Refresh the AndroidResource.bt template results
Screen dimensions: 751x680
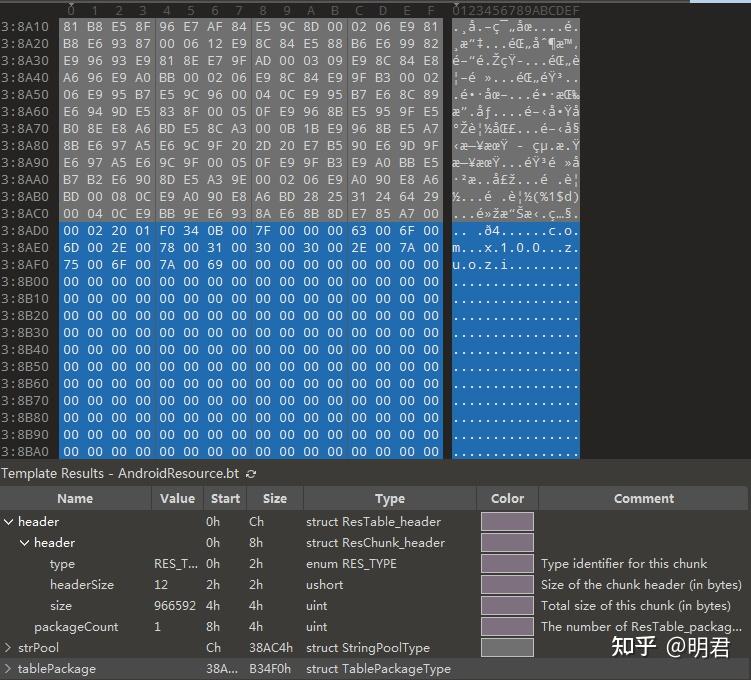click(x=251, y=474)
